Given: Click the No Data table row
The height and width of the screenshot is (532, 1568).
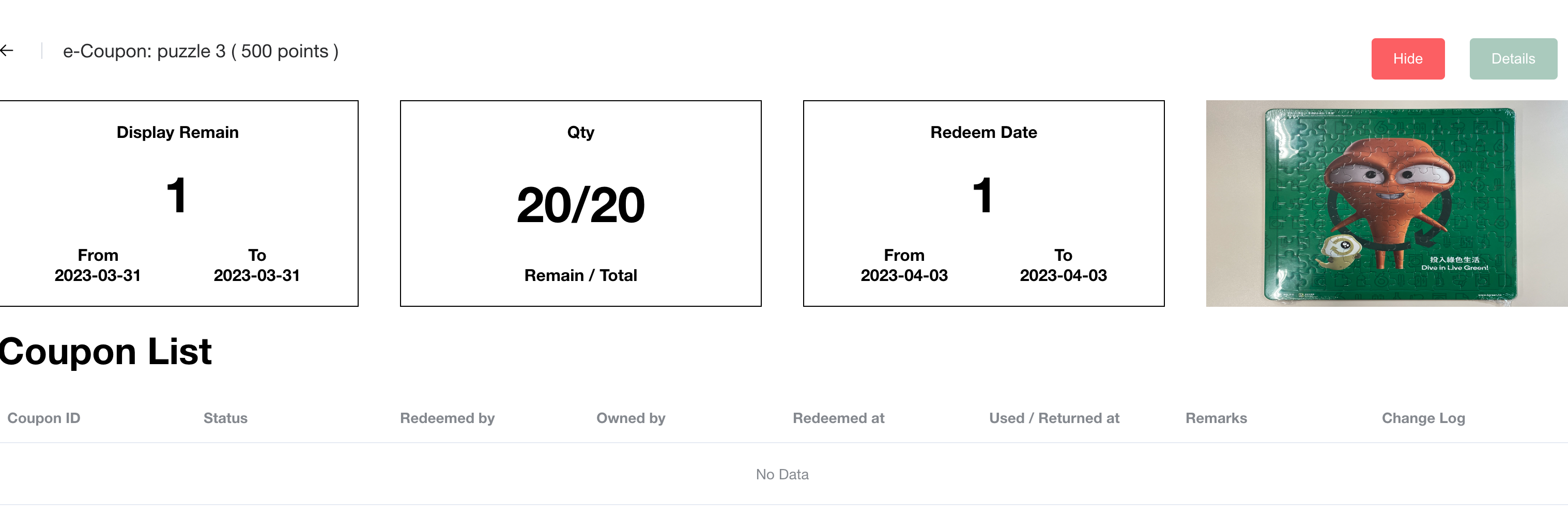Looking at the screenshot, I should (782, 474).
